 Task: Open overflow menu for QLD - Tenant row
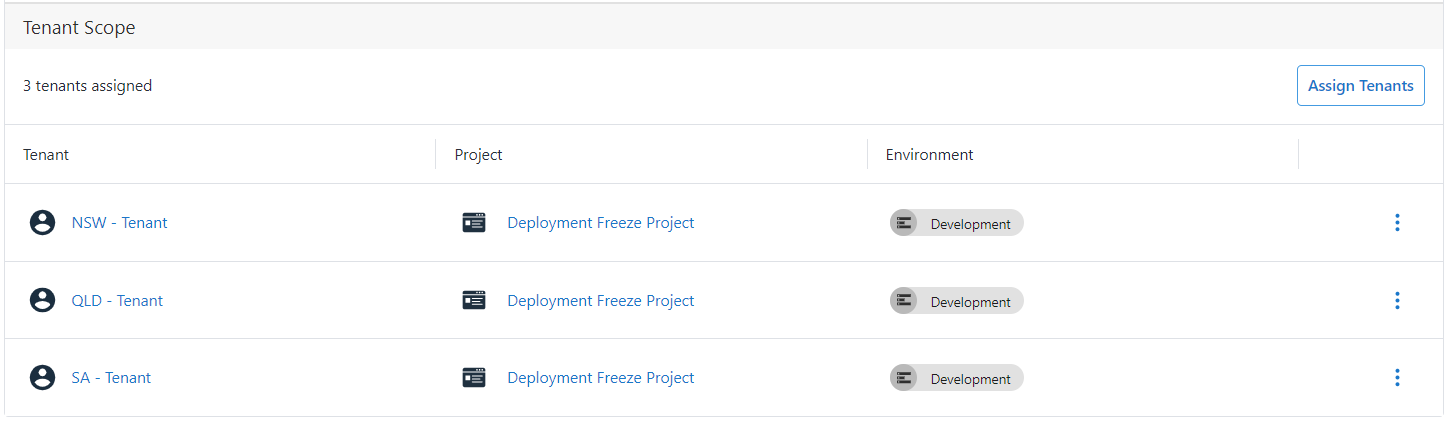(x=1397, y=300)
